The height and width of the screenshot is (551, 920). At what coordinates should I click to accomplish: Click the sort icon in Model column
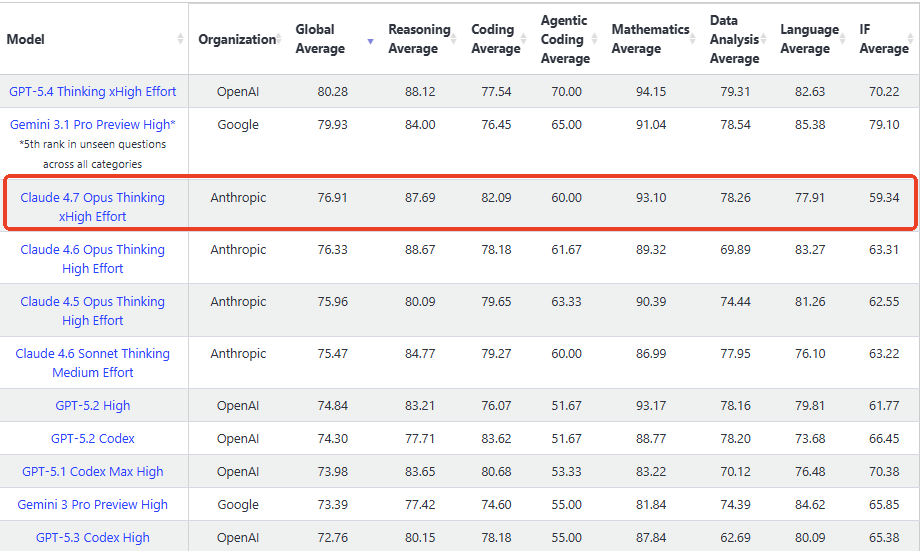(x=180, y=39)
